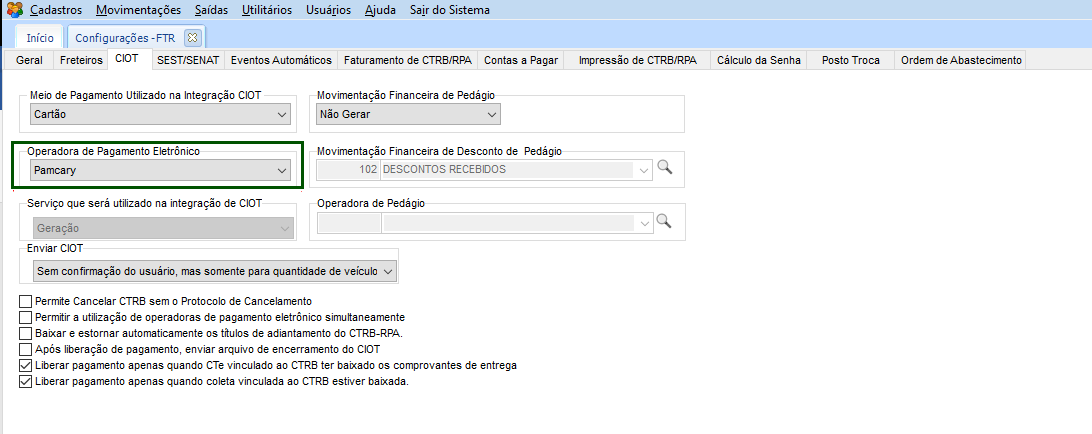The image size is (1092, 434).
Task: Uncheck Liberar pagamento quando CTe vinculado checkbox
Action: 26,365
